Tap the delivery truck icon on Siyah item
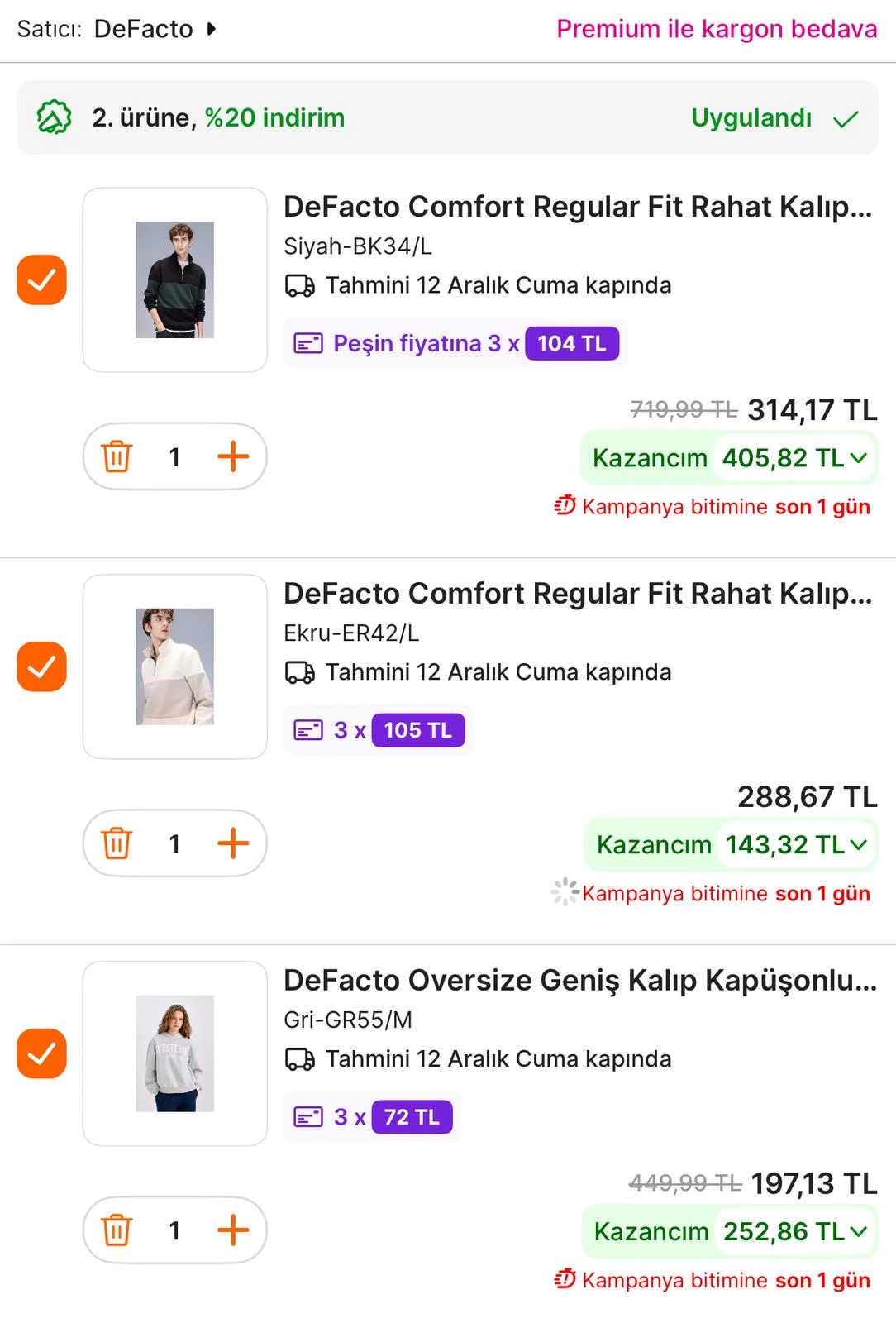The width and height of the screenshot is (896, 1323). tap(299, 286)
